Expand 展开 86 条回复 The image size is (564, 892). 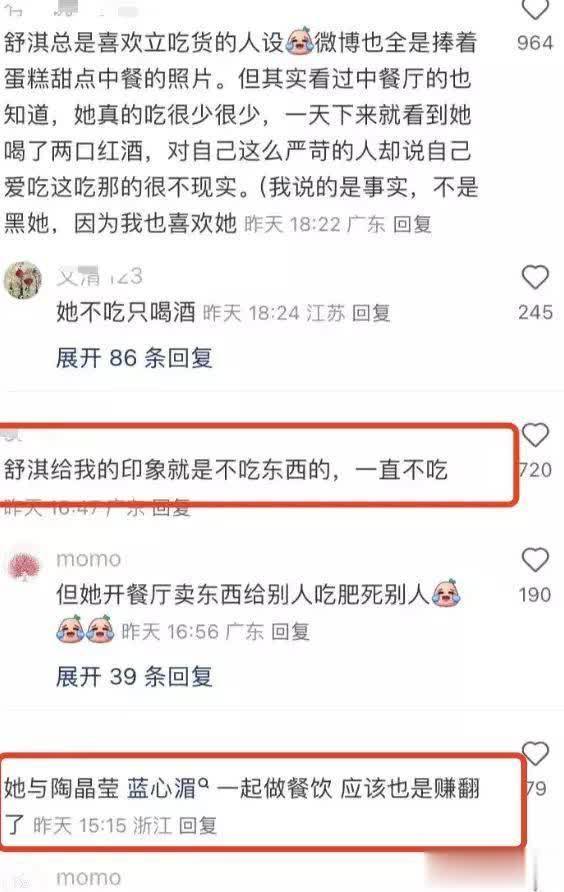point(134,358)
